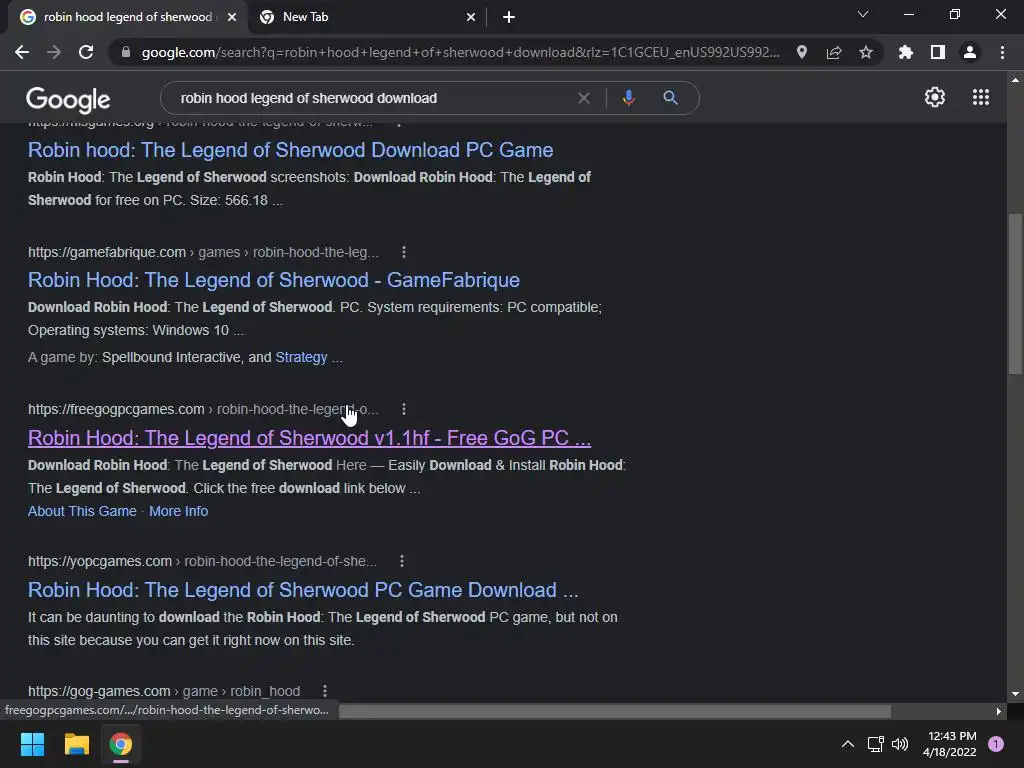Open volume control tray icon
The image size is (1024, 768).
point(900,744)
